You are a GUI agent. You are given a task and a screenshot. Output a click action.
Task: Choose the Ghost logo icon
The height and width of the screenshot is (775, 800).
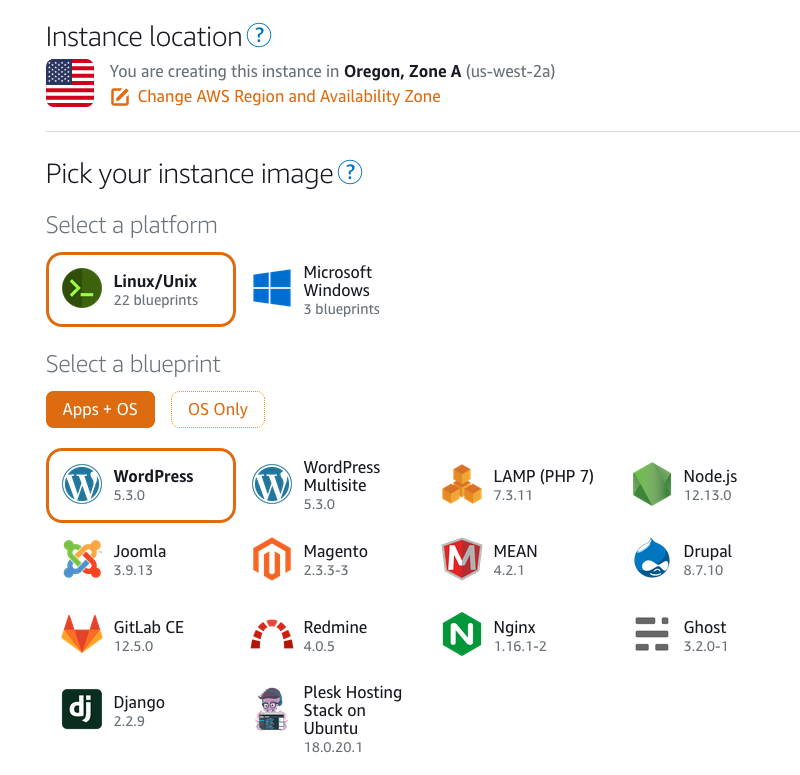(x=652, y=634)
